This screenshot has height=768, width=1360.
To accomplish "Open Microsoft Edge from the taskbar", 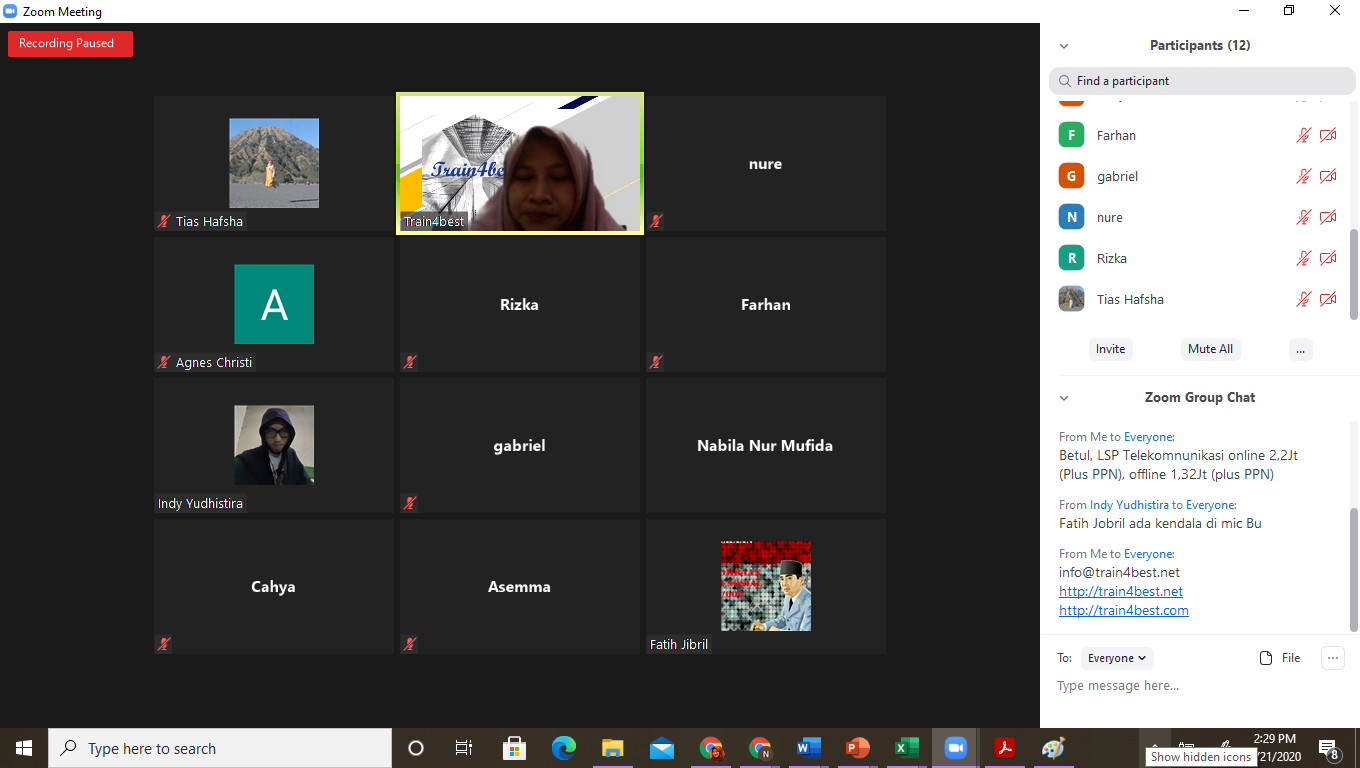I will pyautogui.click(x=564, y=748).
